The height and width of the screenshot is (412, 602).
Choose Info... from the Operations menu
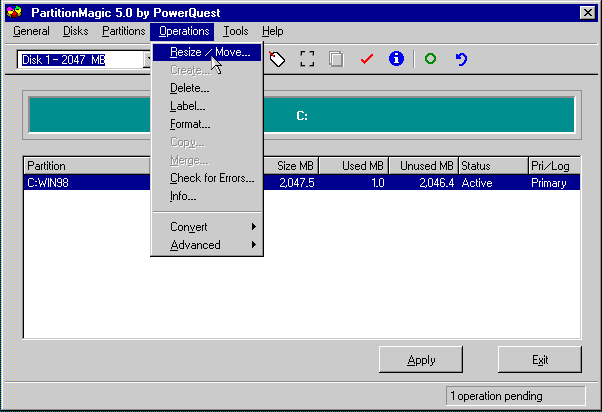(207, 196)
